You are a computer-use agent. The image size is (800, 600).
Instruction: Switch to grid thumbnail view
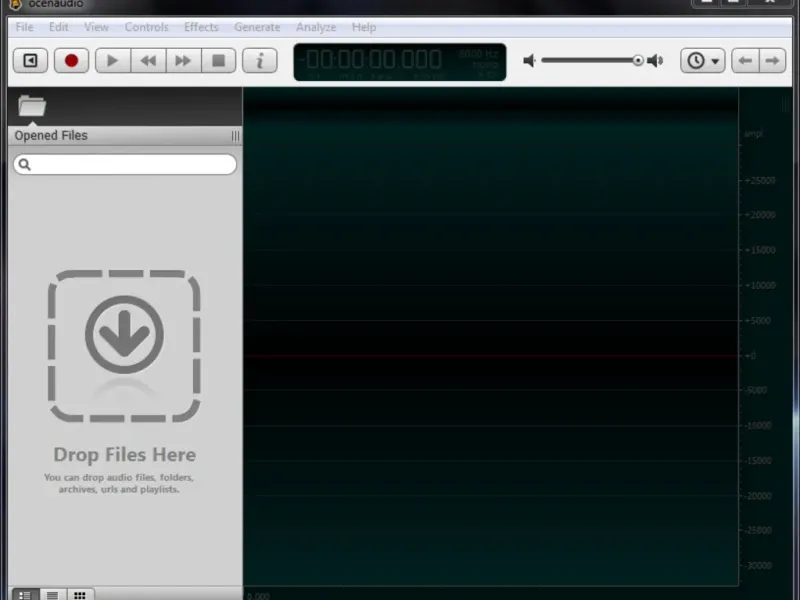[x=80, y=595]
